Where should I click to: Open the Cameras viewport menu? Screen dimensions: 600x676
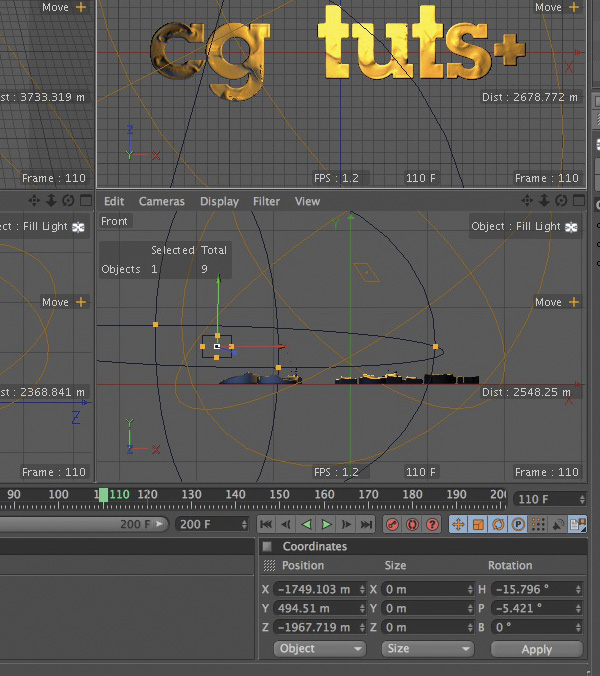click(162, 201)
